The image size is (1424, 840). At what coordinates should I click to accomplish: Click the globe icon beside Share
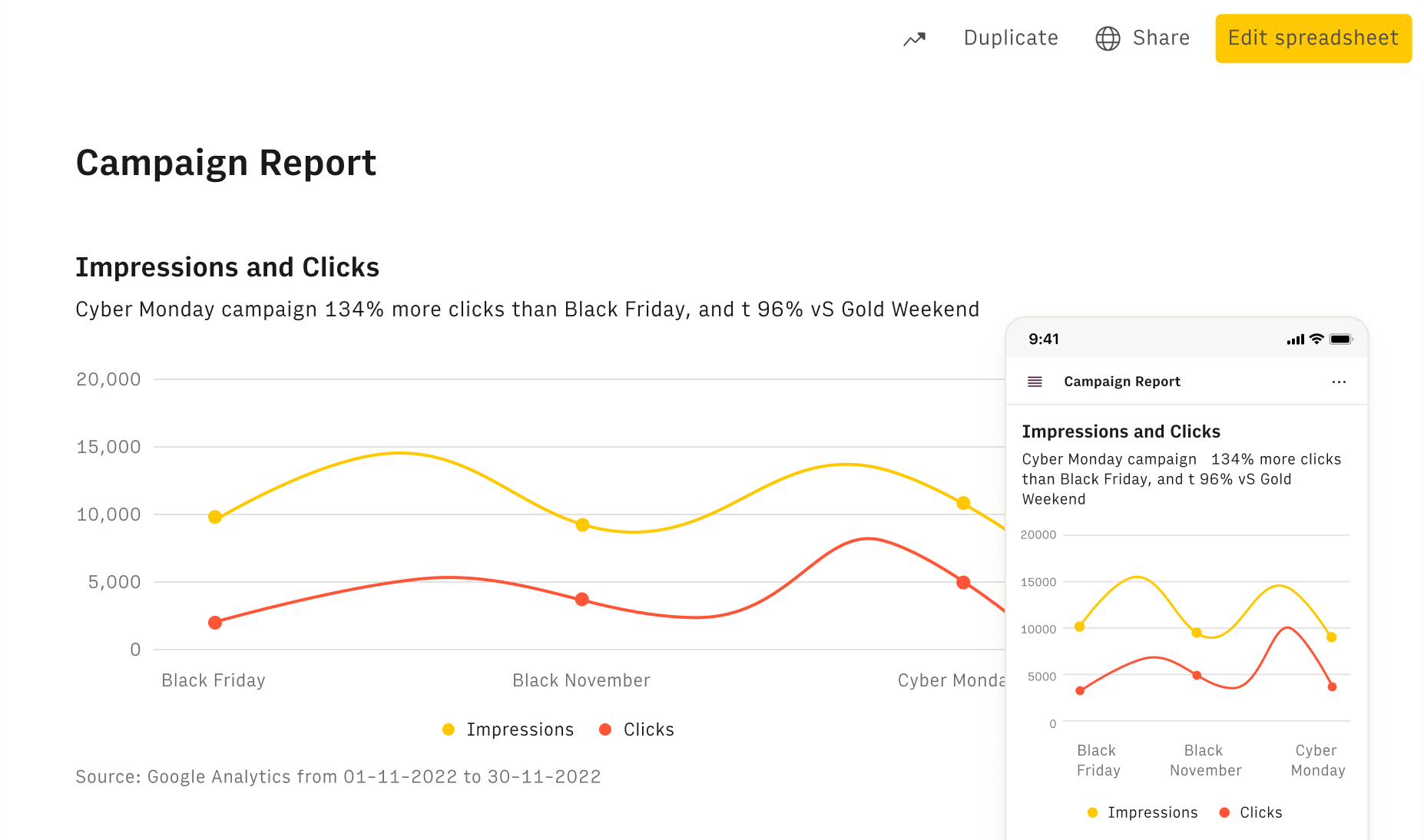tap(1108, 38)
